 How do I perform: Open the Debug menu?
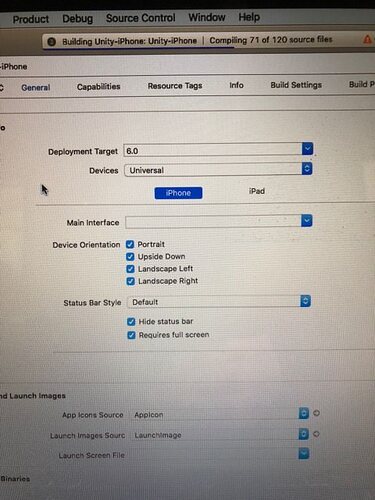[77, 18]
